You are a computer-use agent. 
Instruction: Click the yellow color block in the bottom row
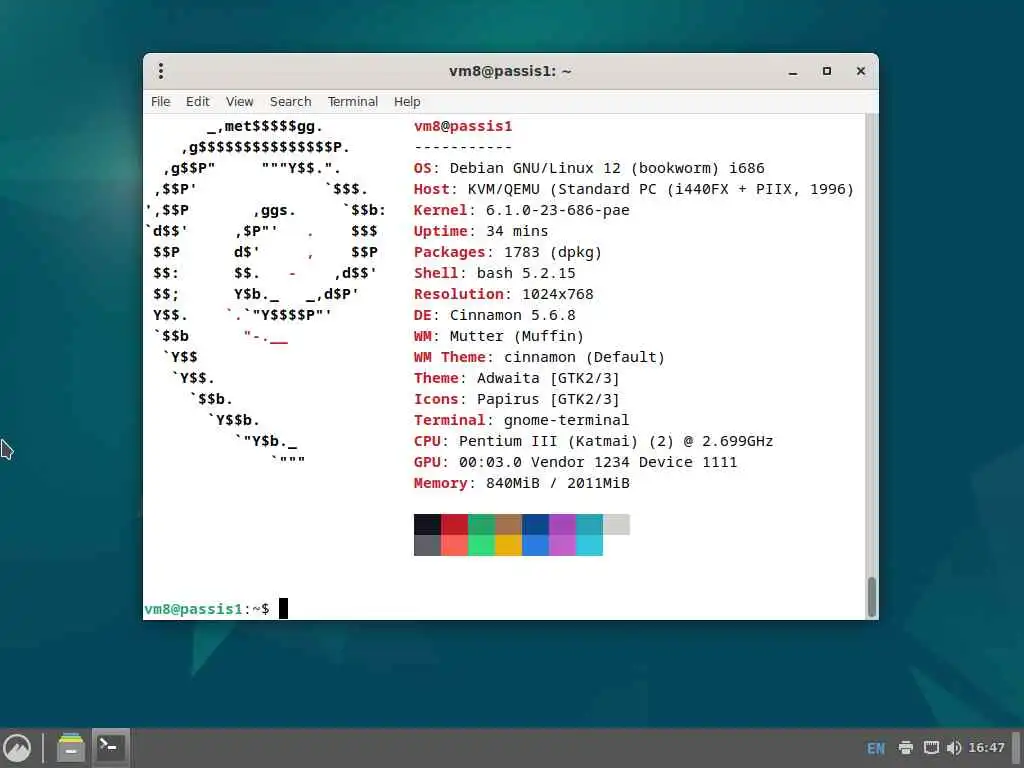(508, 545)
